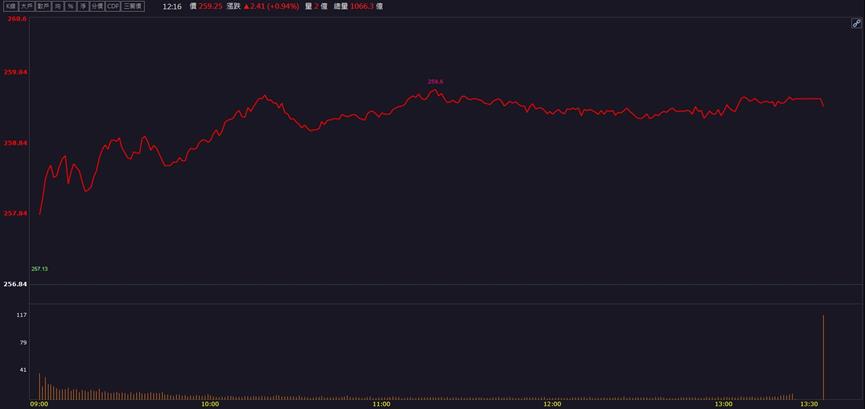Toggle the 散戶 retail-trader overlay button
This screenshot has height=409, width=865.
(x=44, y=7)
